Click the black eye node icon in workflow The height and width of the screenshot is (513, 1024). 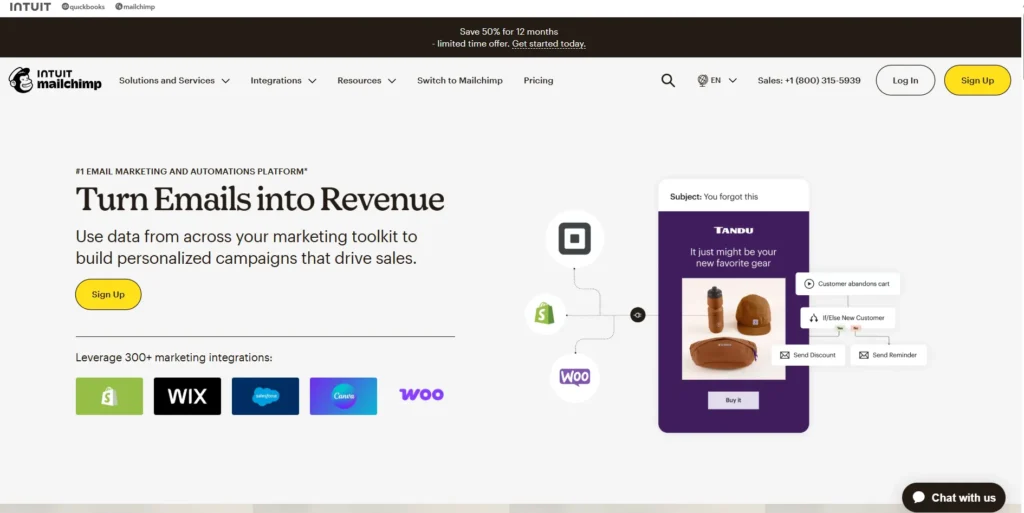(637, 315)
